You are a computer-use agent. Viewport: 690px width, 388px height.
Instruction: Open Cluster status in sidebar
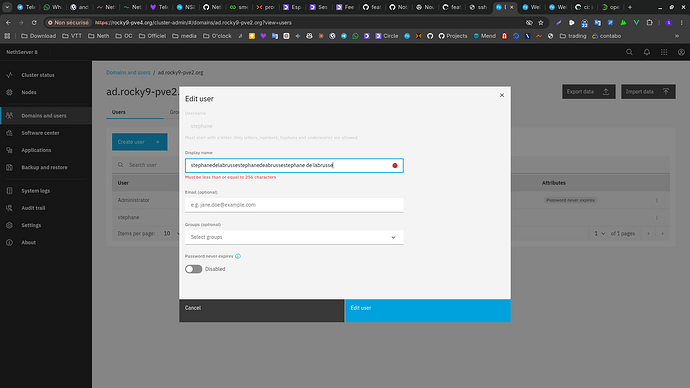click(x=46, y=75)
